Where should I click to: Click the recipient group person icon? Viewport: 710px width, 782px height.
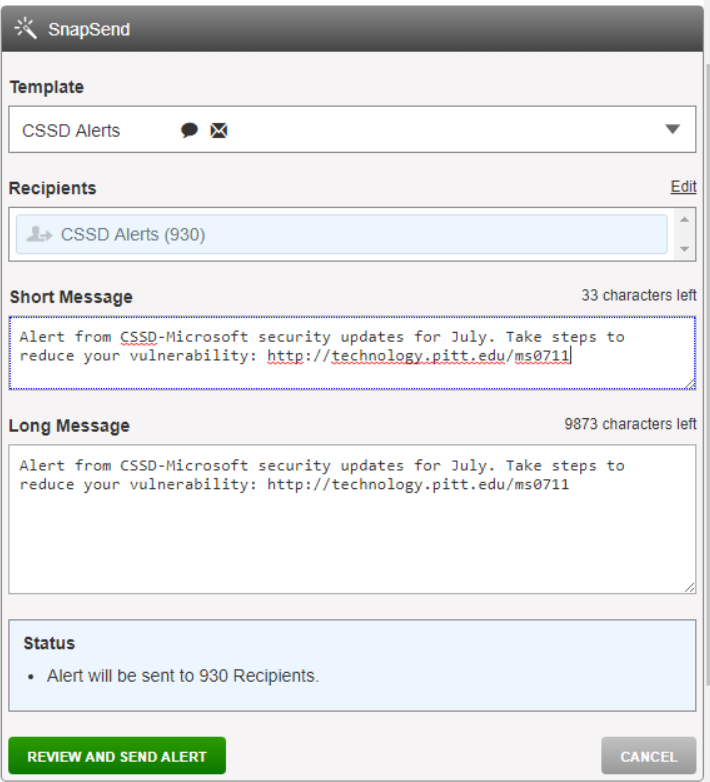pyautogui.click(x=39, y=233)
